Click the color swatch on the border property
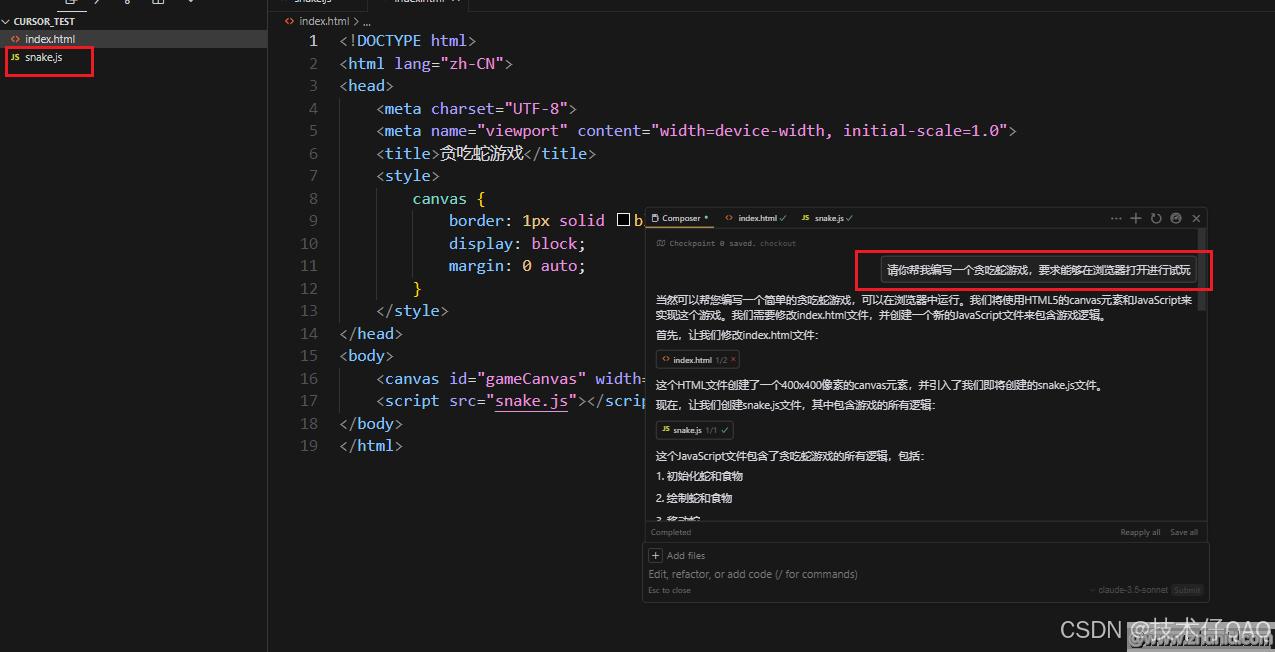This screenshot has height=652, width=1275. coord(623,219)
